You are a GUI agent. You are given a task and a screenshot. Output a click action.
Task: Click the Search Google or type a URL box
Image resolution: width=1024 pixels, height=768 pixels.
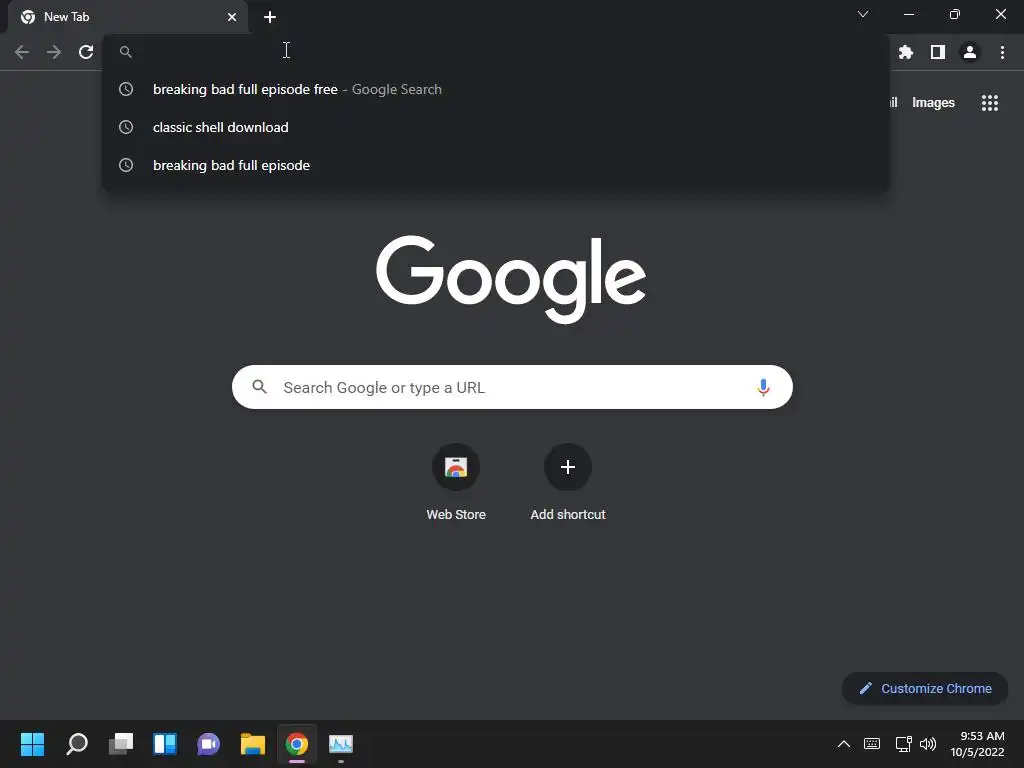tap(512, 387)
